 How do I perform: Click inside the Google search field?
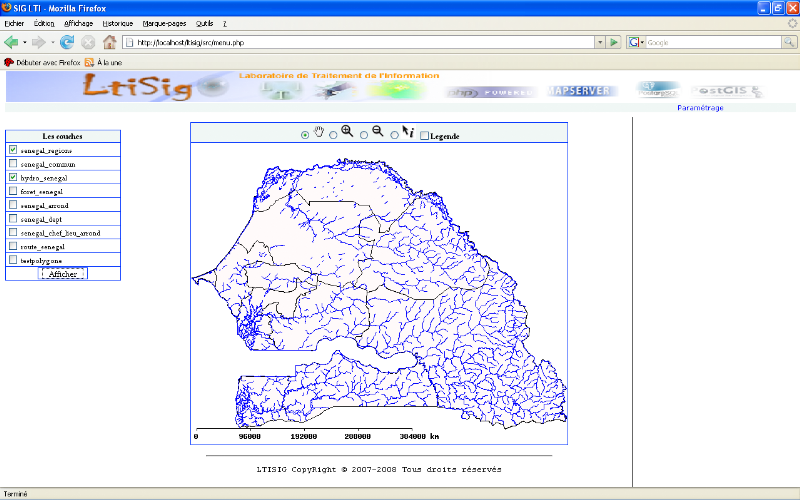coord(710,42)
